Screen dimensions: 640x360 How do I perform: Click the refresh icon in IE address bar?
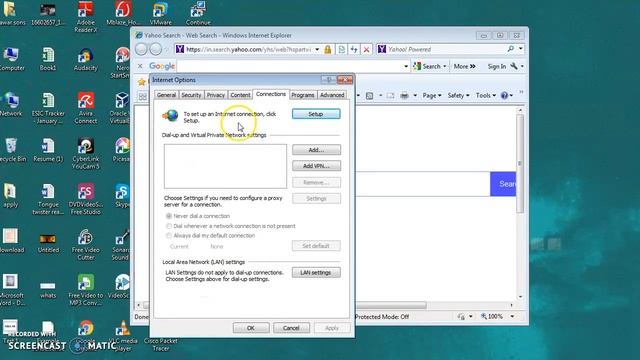(354, 49)
